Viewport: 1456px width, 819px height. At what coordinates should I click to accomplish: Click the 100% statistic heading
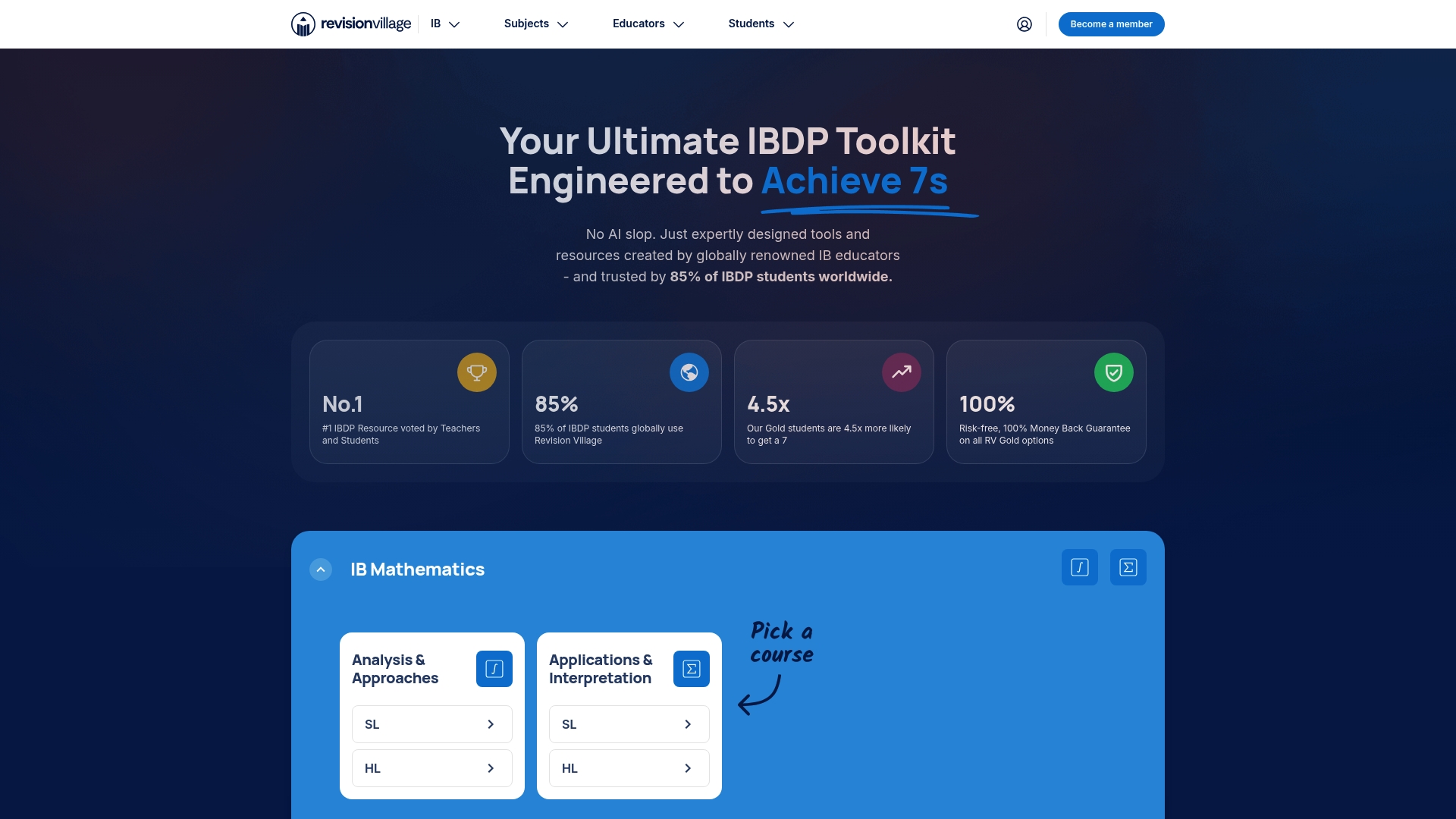pyautogui.click(x=987, y=404)
